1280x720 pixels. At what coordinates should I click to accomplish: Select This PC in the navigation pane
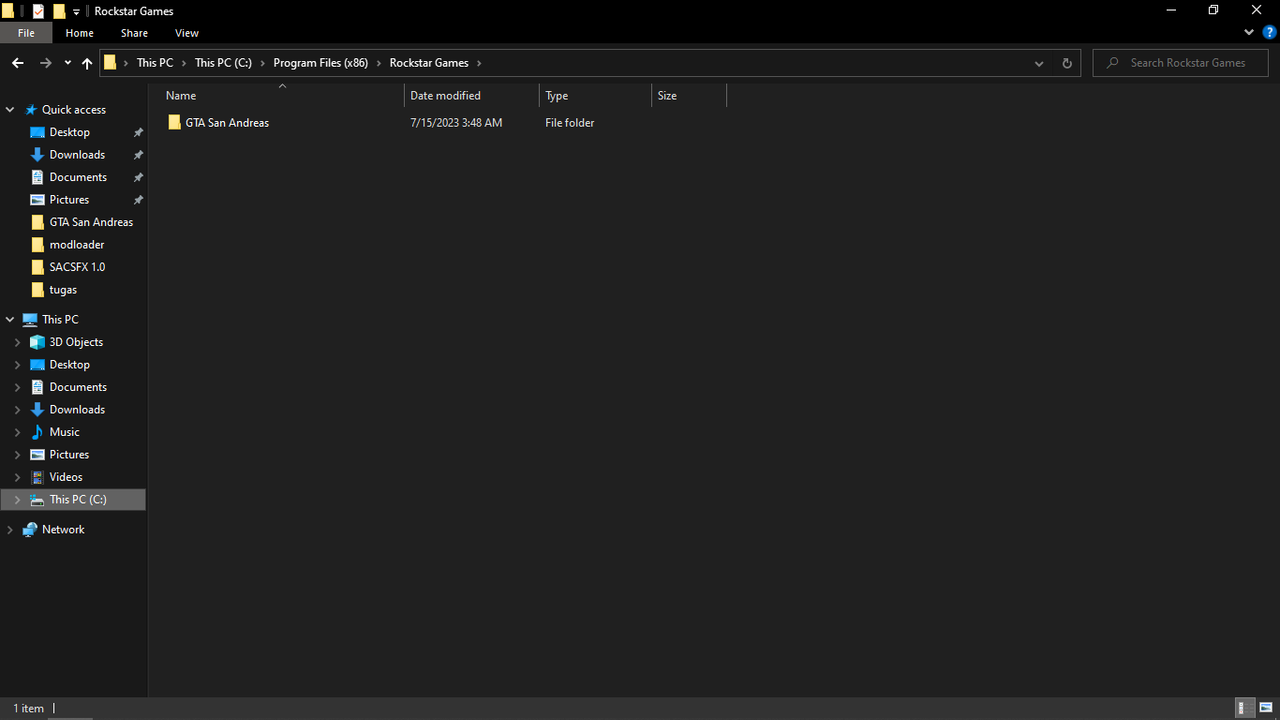coord(60,319)
